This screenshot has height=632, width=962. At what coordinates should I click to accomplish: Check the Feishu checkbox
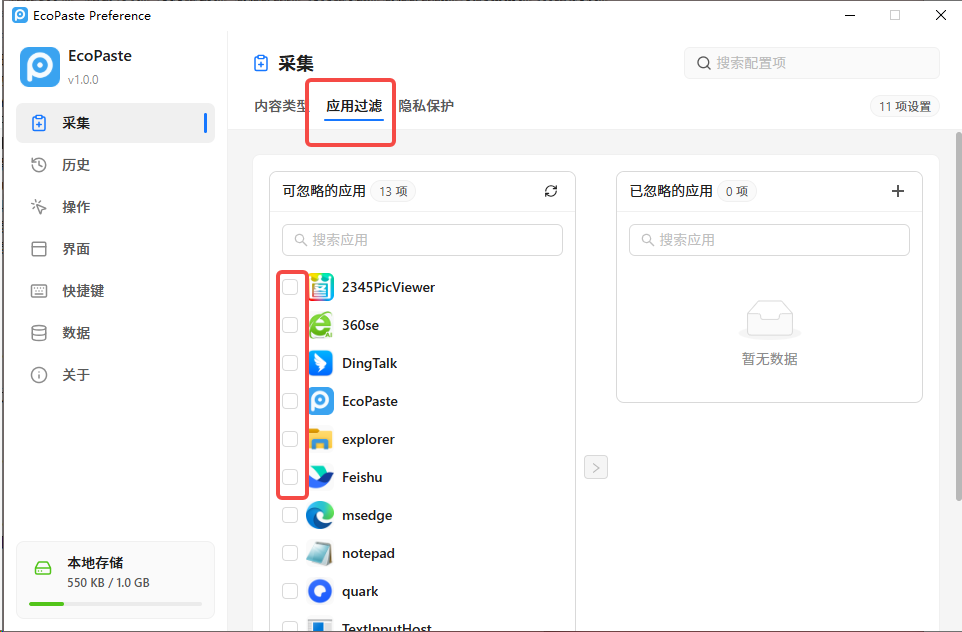[x=290, y=477]
